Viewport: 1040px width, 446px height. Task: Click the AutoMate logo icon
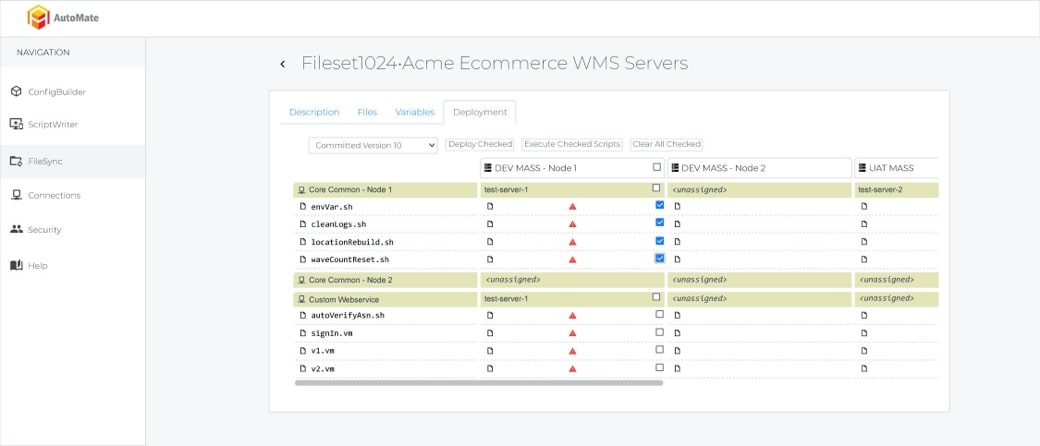[38, 17]
